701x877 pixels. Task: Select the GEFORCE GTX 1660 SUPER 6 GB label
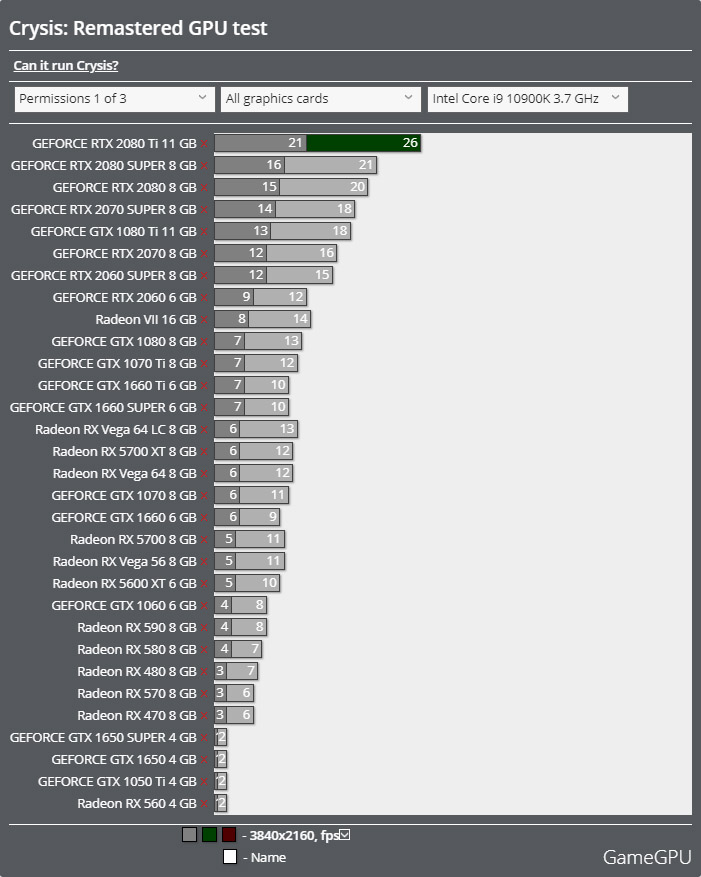coord(103,408)
